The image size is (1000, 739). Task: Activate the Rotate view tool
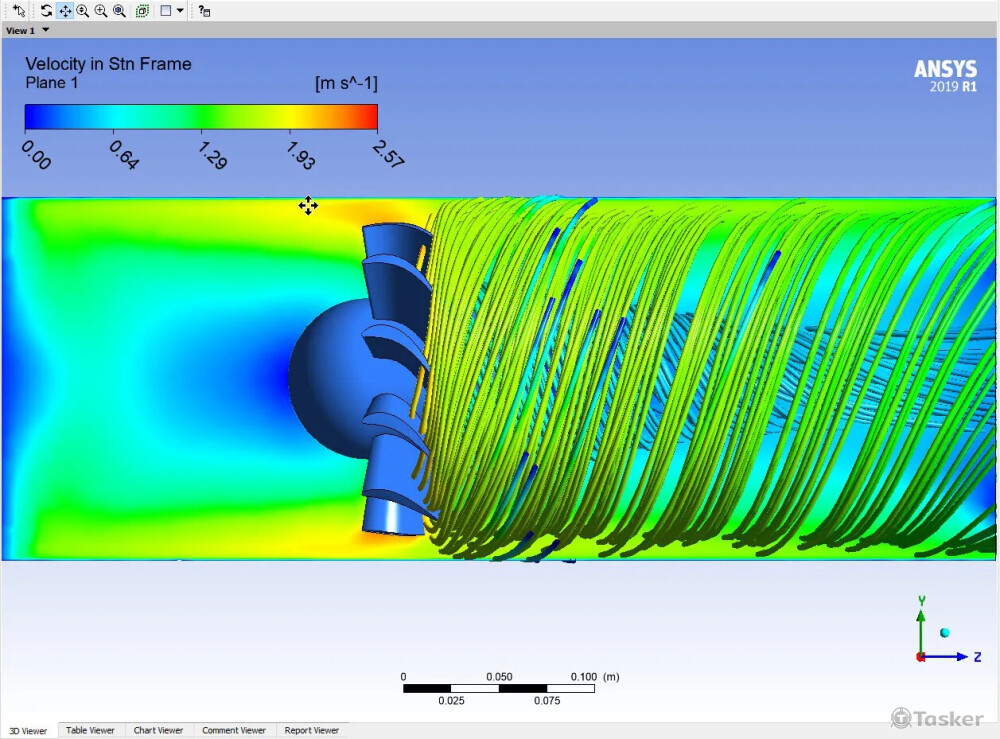(x=47, y=11)
